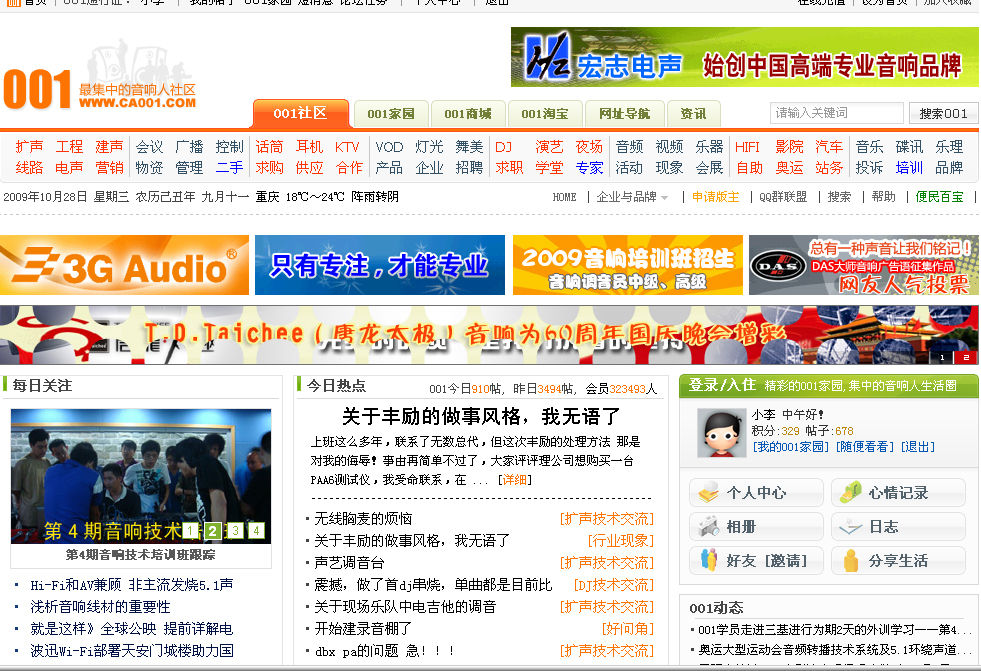Open the 网址导航 tab
Viewport: 981px width, 671px height.
point(624,114)
